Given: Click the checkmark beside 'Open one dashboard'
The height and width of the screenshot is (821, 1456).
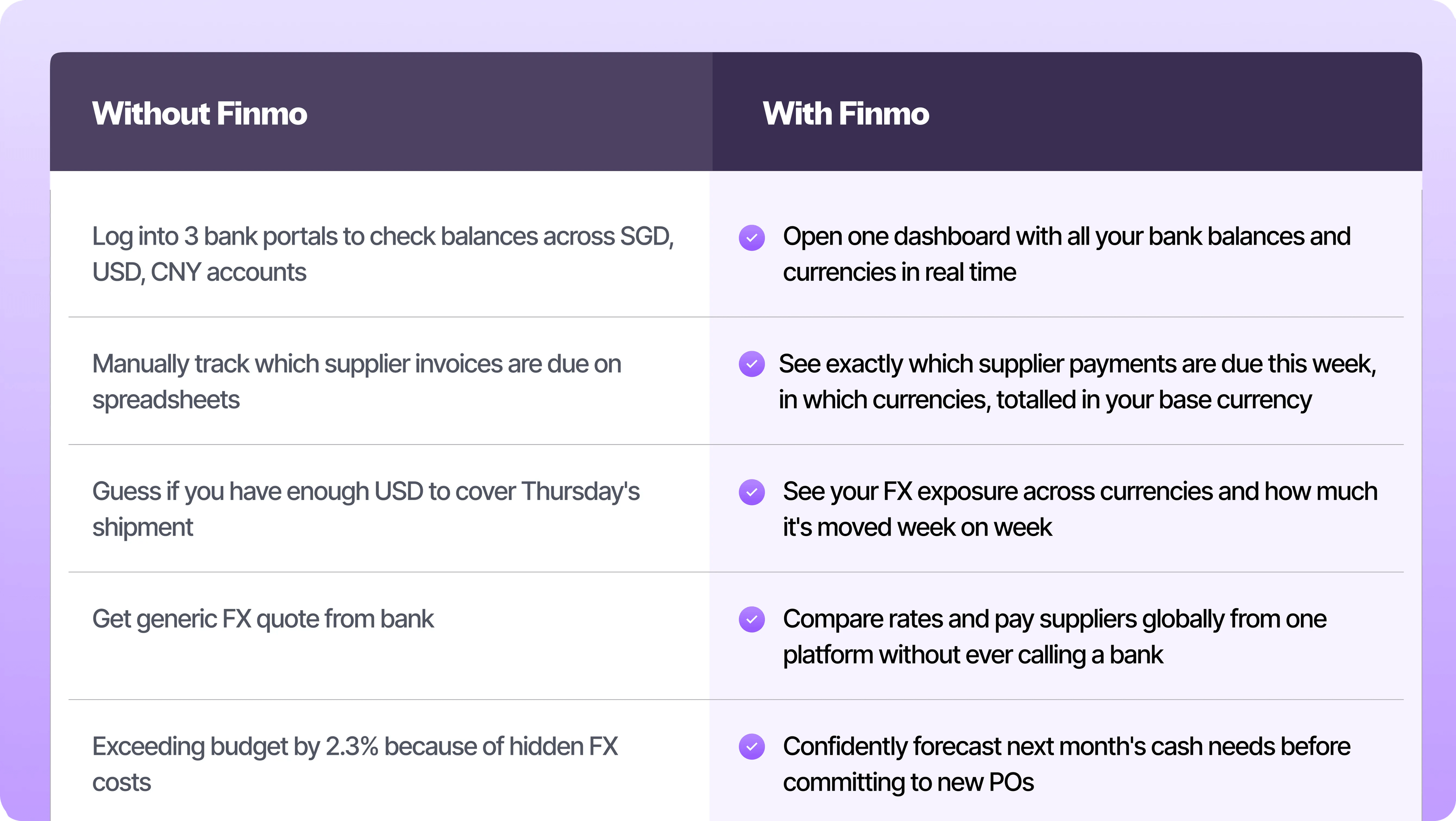Looking at the screenshot, I should pos(752,237).
